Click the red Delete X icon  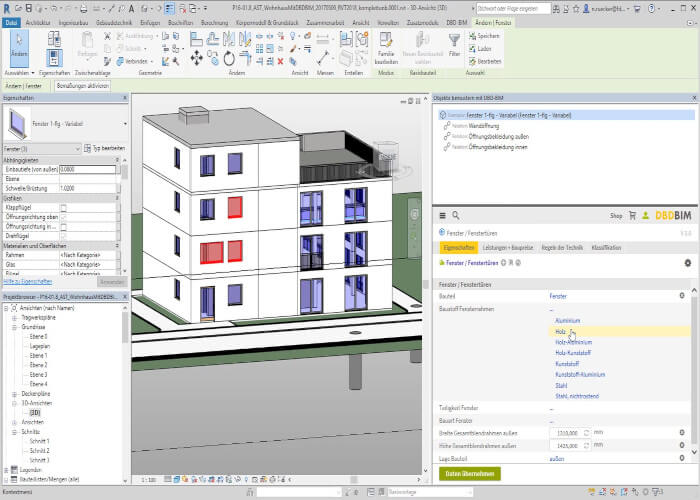click(280, 61)
